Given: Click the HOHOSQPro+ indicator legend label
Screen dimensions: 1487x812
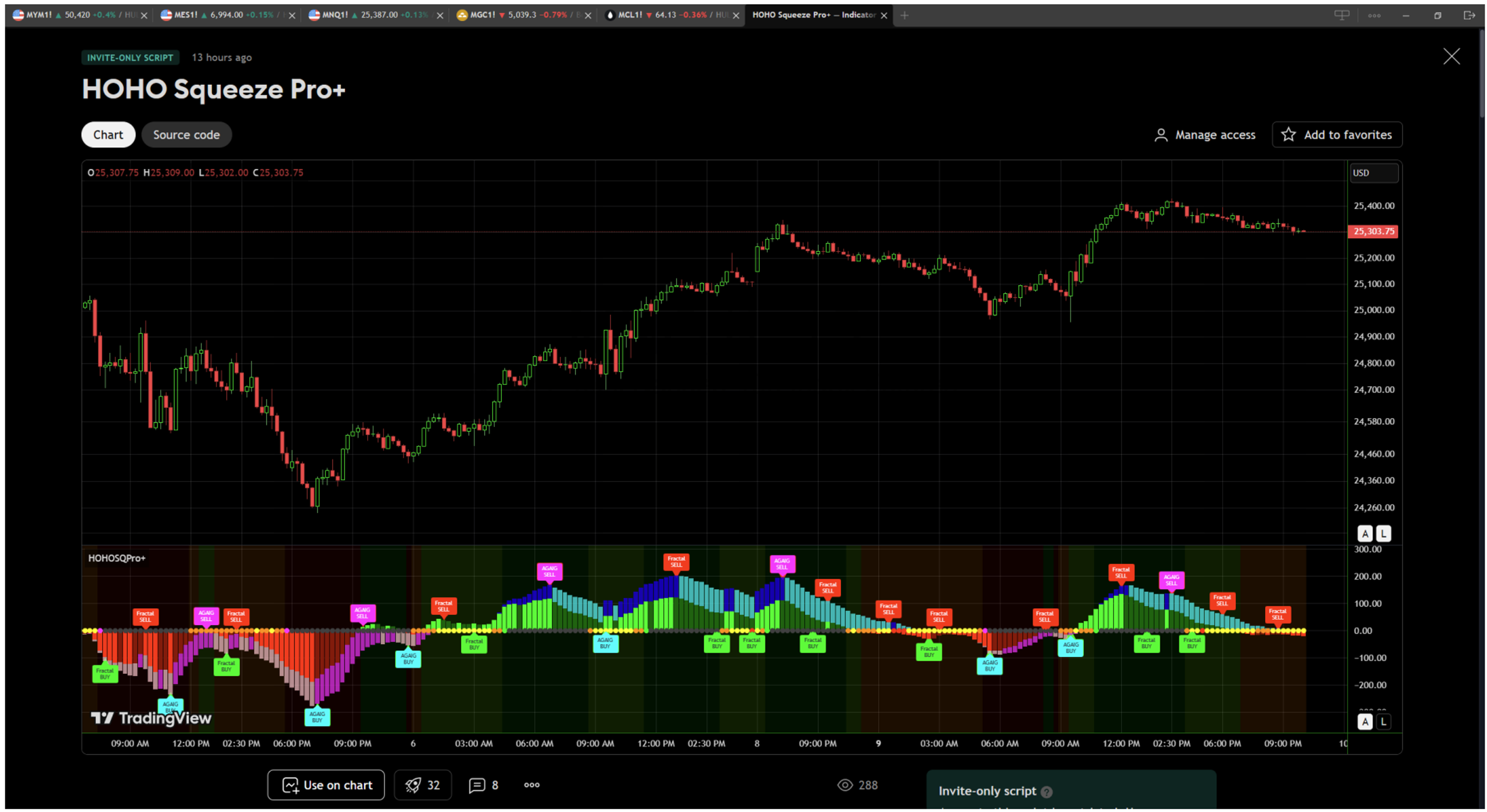Looking at the screenshot, I should pos(116,558).
